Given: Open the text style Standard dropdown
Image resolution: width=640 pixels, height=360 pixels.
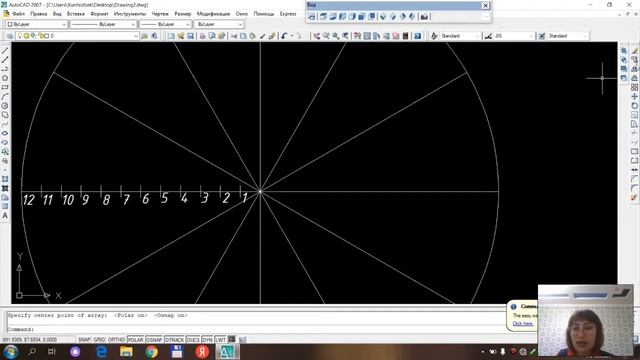Looking at the screenshot, I should tap(460, 36).
